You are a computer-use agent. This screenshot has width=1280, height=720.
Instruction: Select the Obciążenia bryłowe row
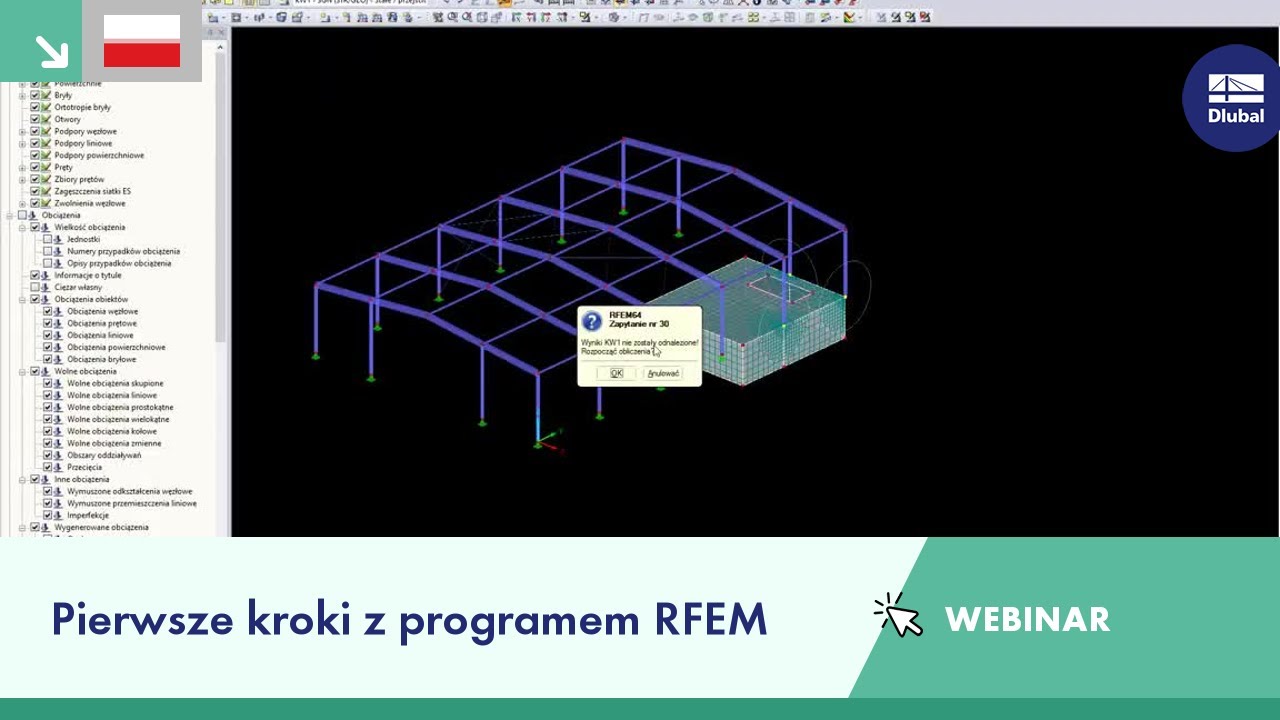(101, 359)
